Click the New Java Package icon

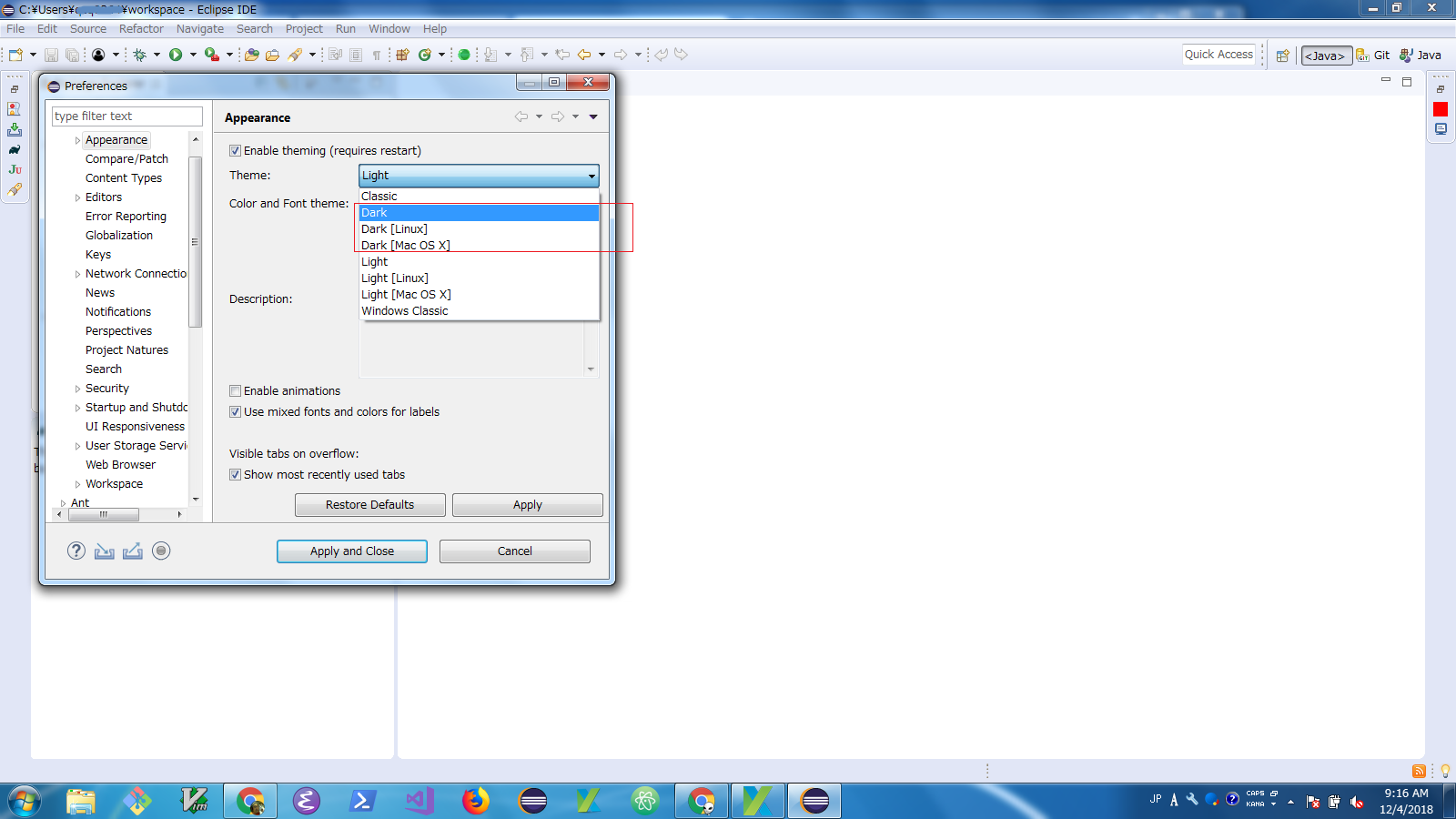coord(402,55)
